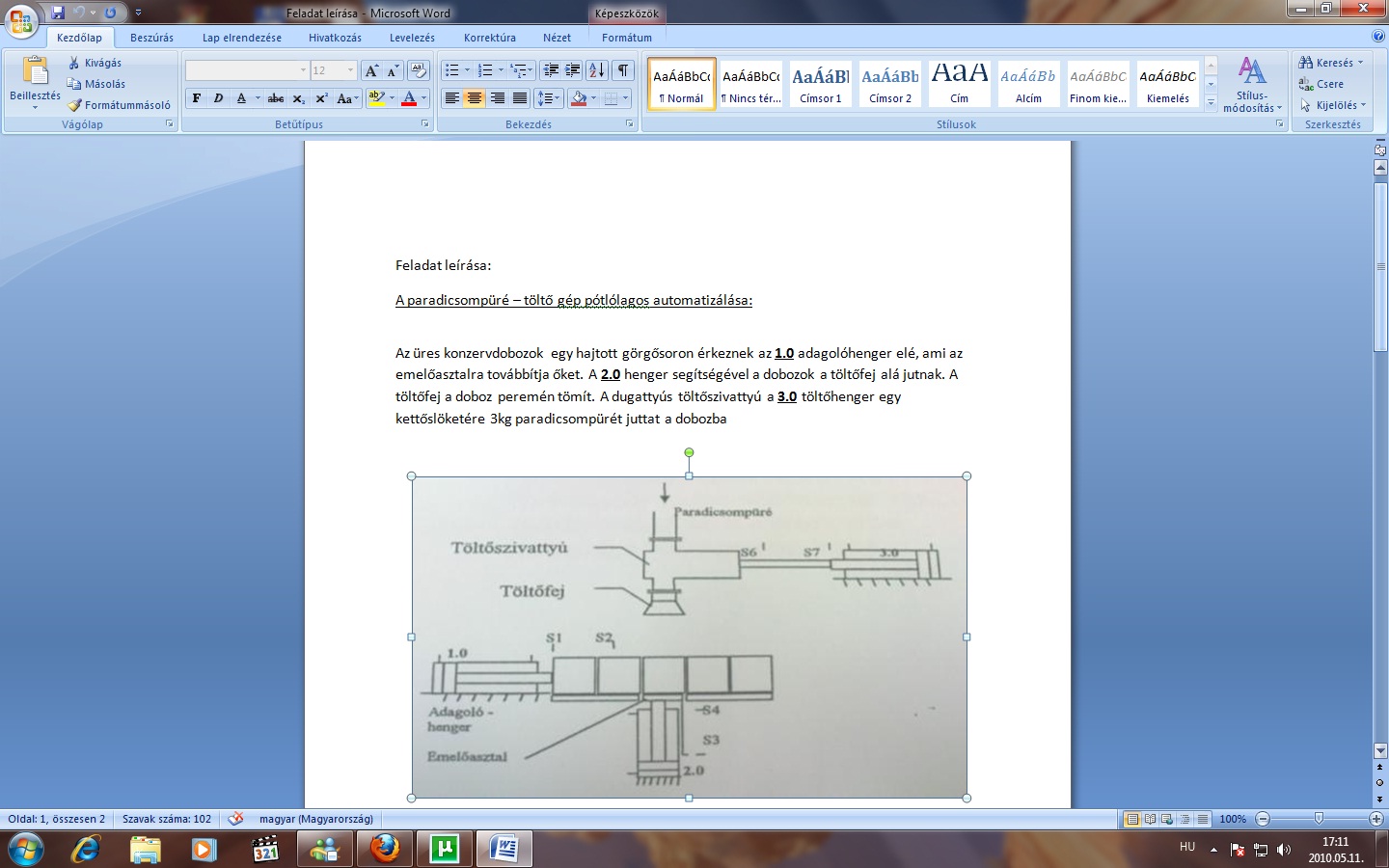Increase font size with the grow font icon
The height and width of the screenshot is (868, 1389).
[x=371, y=70]
